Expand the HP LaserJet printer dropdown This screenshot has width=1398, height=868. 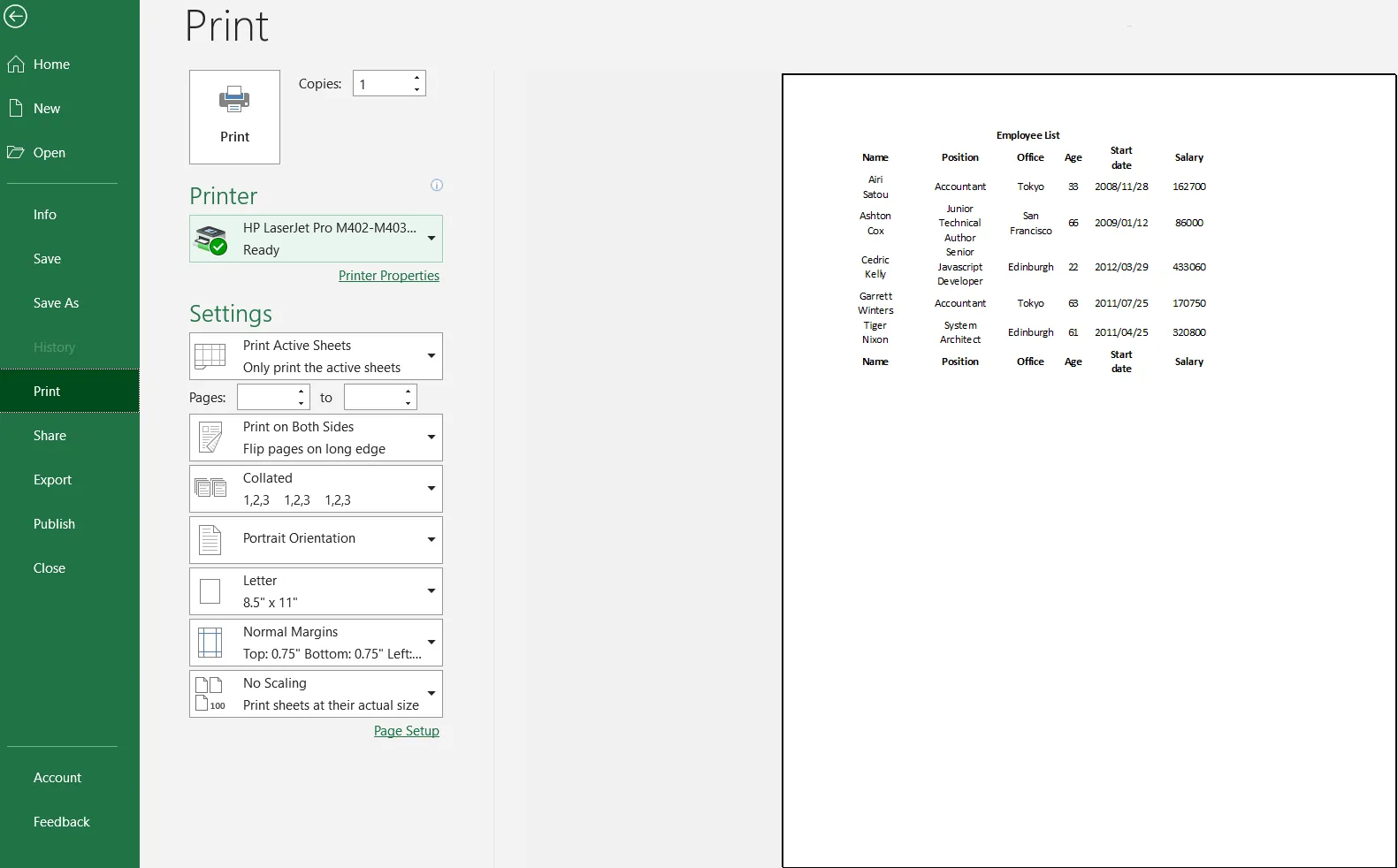pos(432,239)
